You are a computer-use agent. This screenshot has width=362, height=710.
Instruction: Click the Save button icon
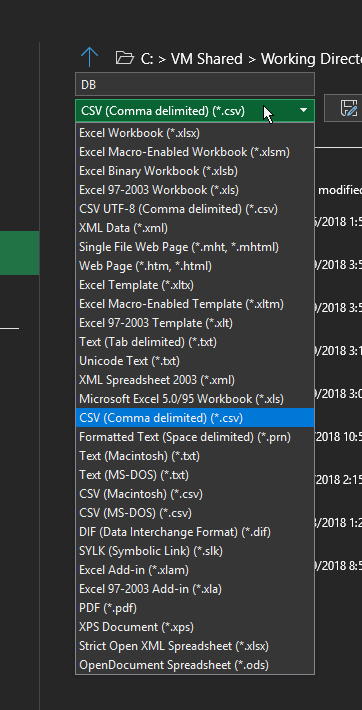pos(348,109)
